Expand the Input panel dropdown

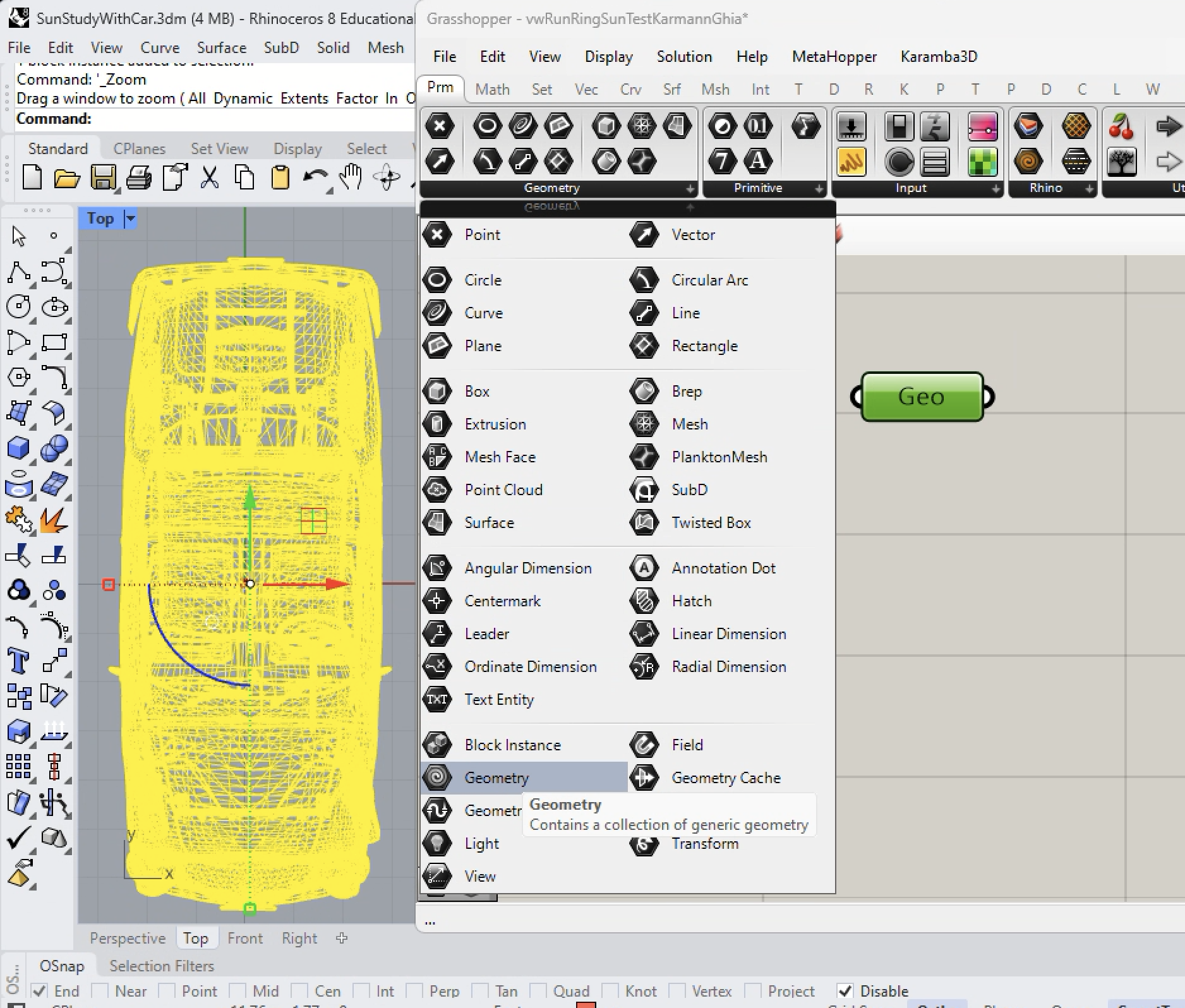[996, 188]
